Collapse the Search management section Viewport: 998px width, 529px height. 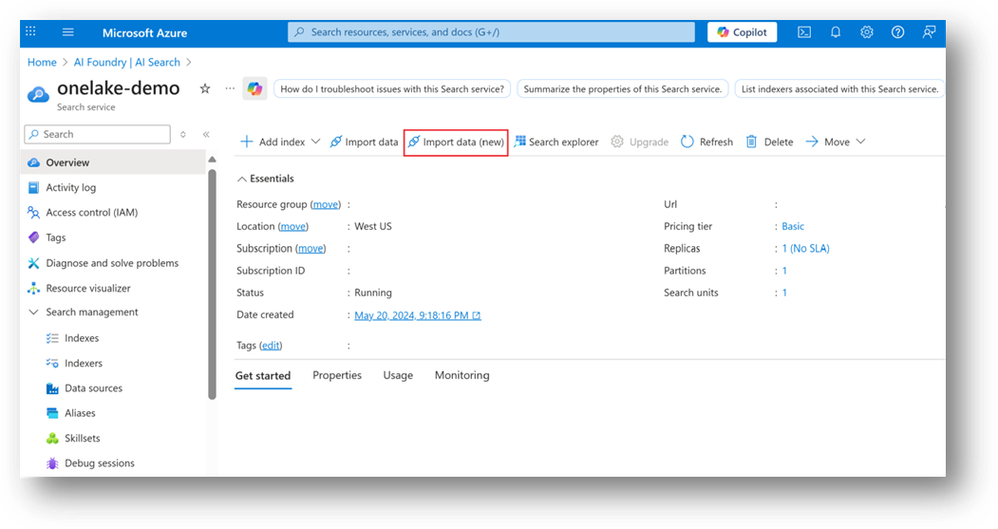tap(34, 312)
